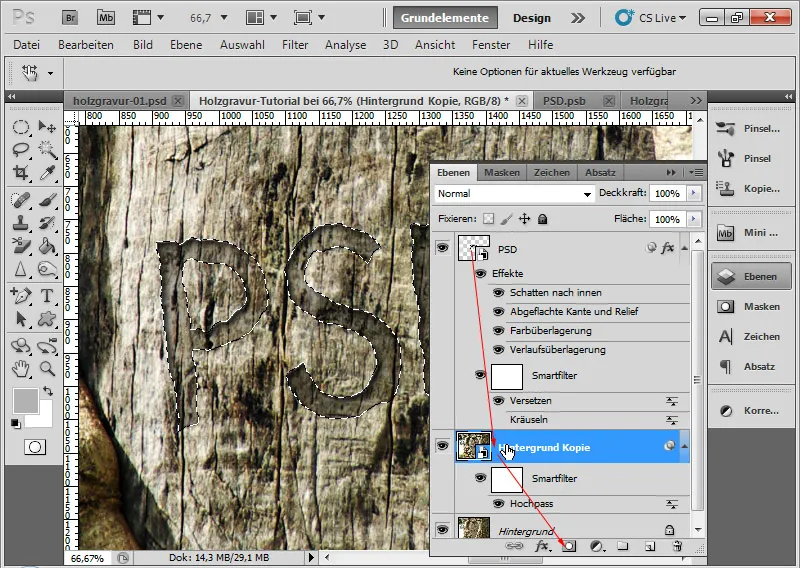Toggle Hochpass smart filter visibility

click(x=498, y=504)
